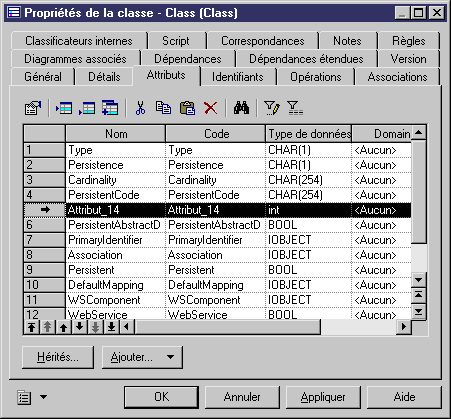Open the Properties tool icon

click(x=33, y=108)
